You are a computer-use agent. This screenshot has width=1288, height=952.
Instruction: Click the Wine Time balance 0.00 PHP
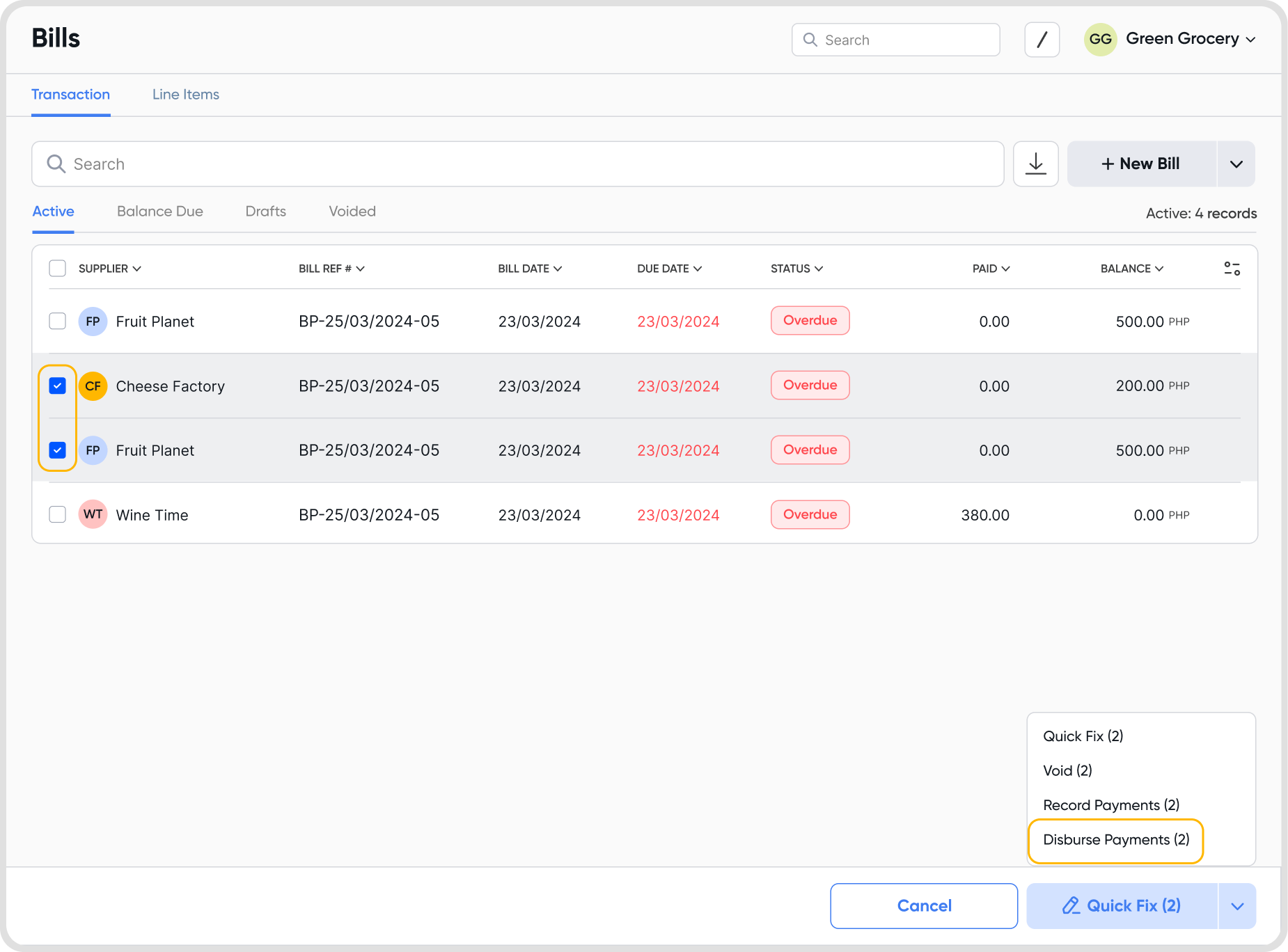point(1161,515)
